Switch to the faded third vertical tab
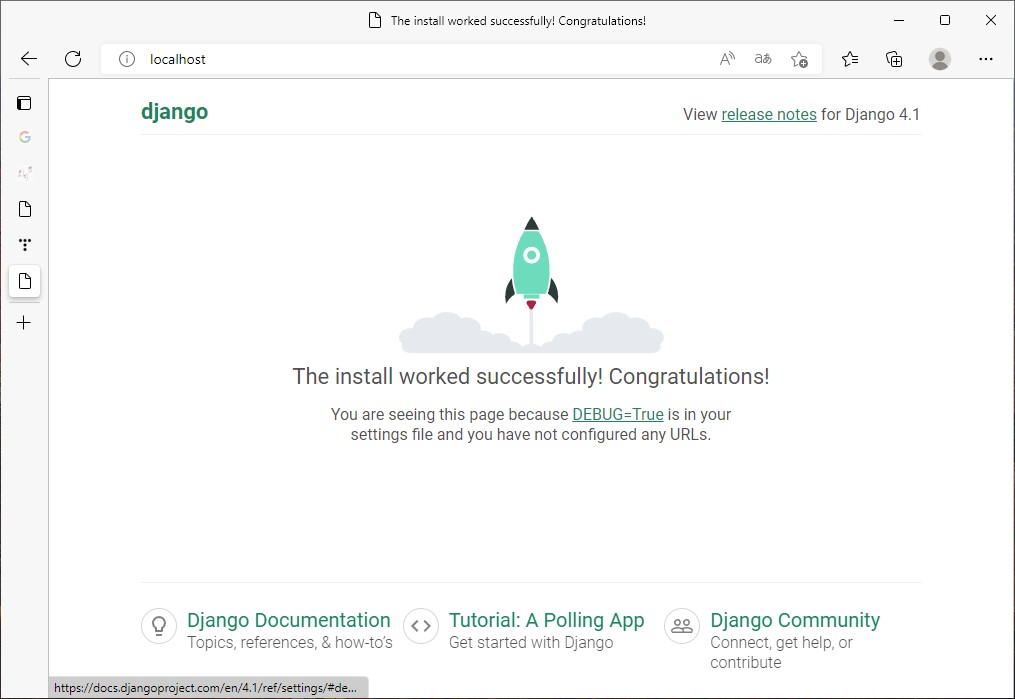 25,173
